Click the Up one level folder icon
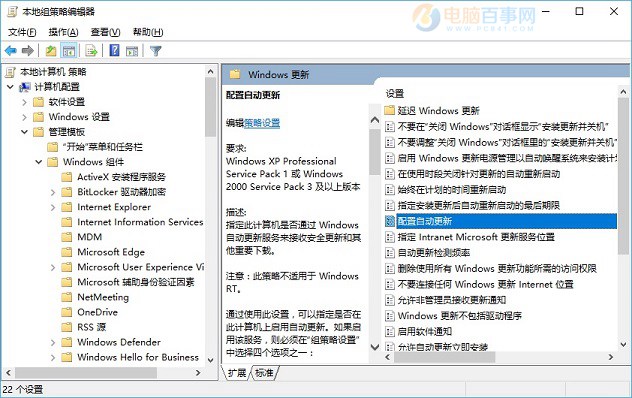Screen dimensions: 632x398 pos(51,51)
